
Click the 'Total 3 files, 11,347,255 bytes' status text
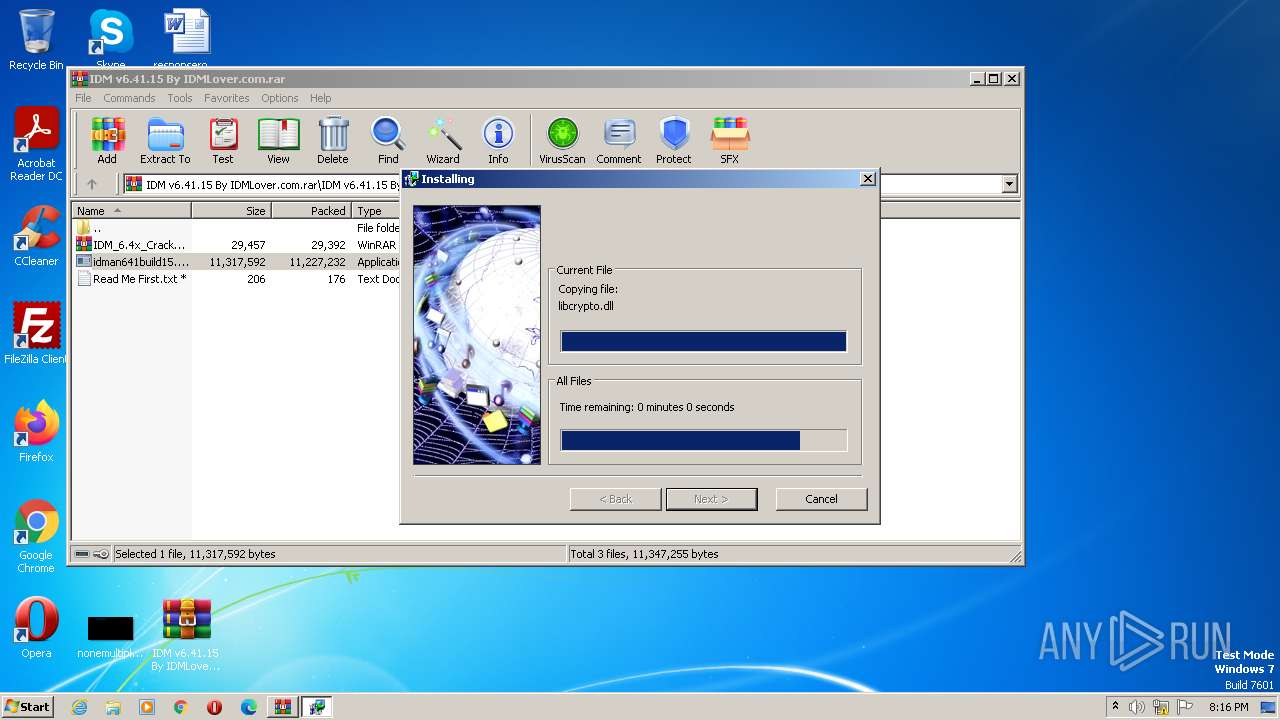pyautogui.click(x=645, y=554)
